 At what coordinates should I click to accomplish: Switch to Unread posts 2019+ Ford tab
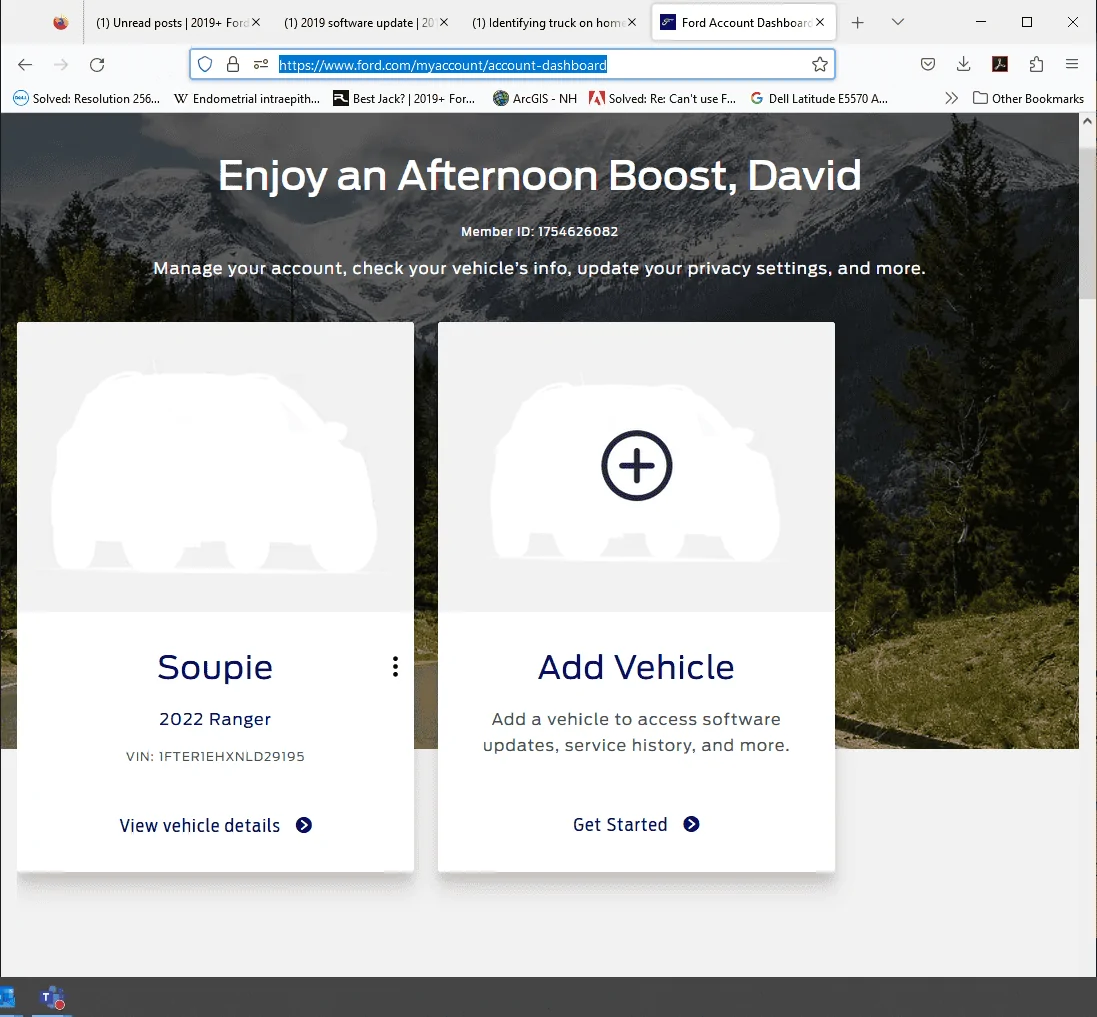(172, 23)
